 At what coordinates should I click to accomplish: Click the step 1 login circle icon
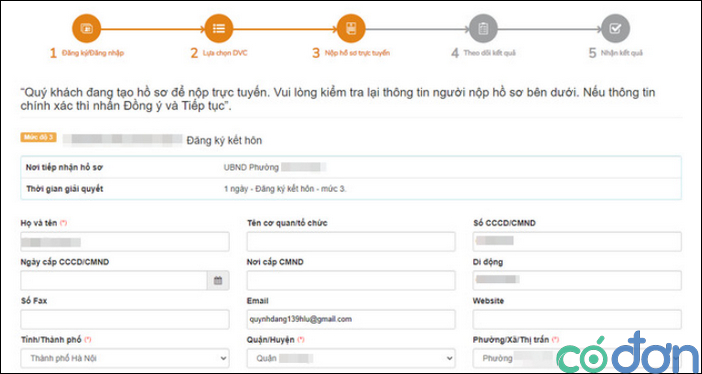click(86, 29)
